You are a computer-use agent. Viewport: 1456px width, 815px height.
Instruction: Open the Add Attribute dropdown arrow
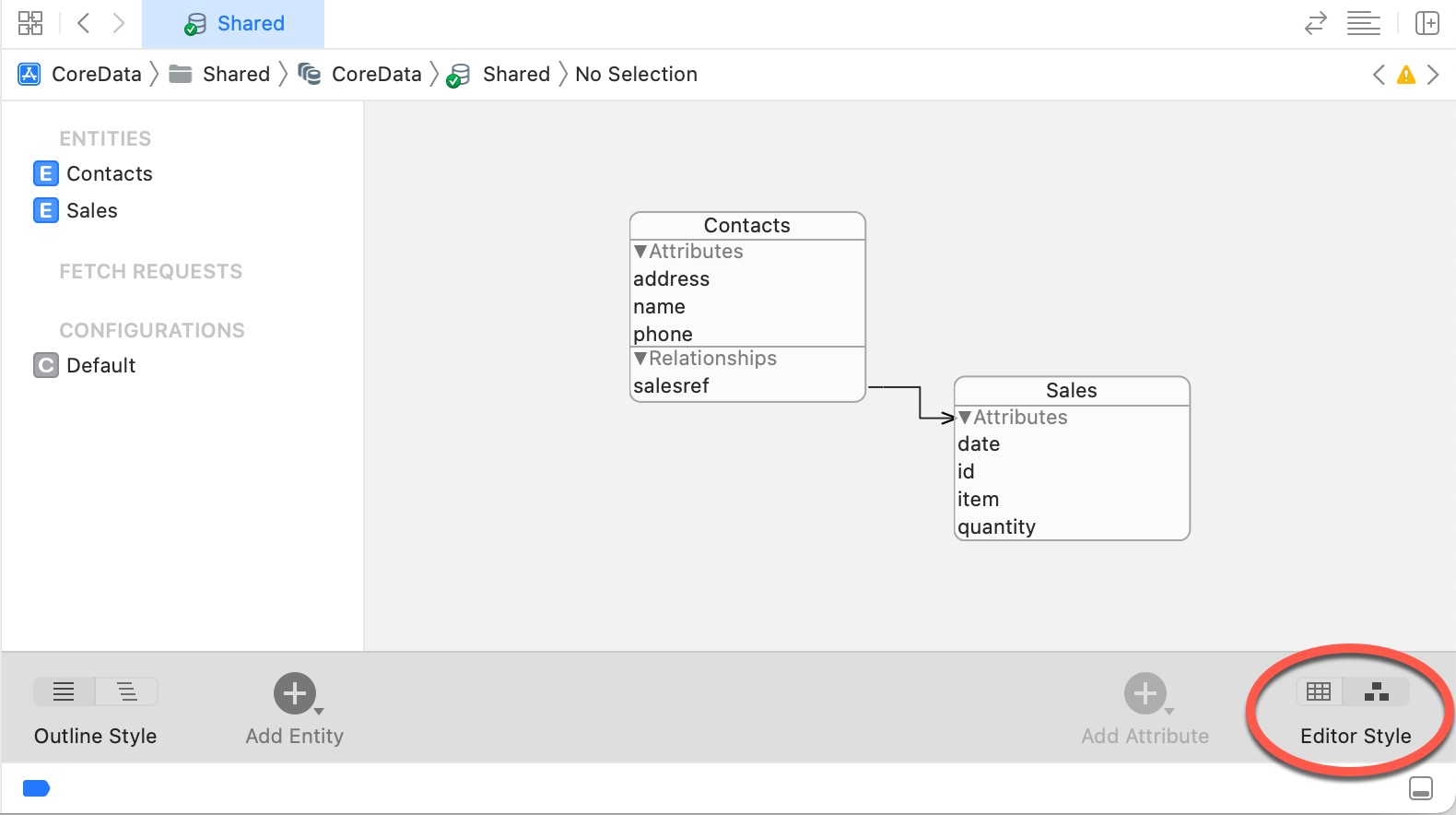click(x=1169, y=711)
